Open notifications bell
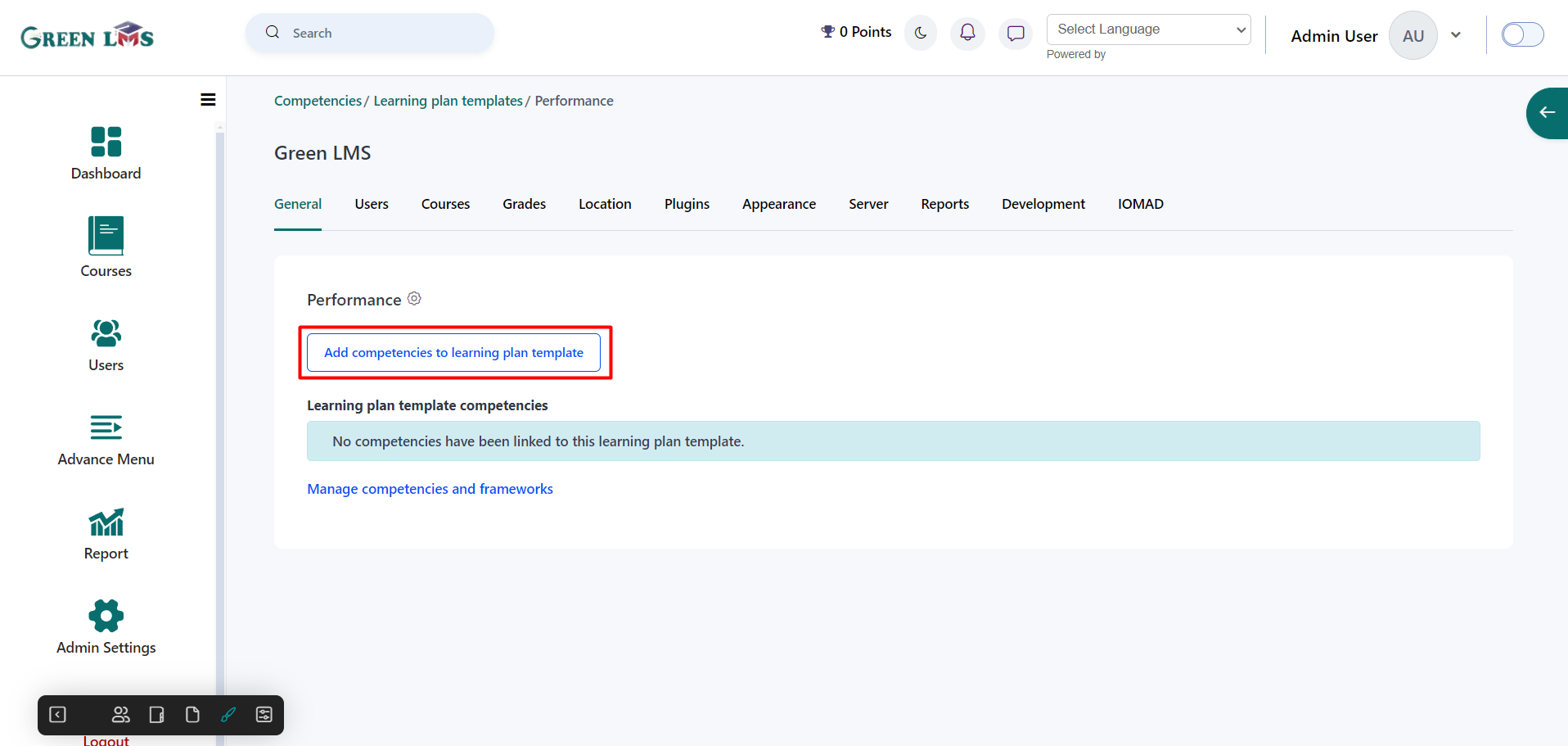1568x746 pixels. pyautogui.click(x=967, y=33)
